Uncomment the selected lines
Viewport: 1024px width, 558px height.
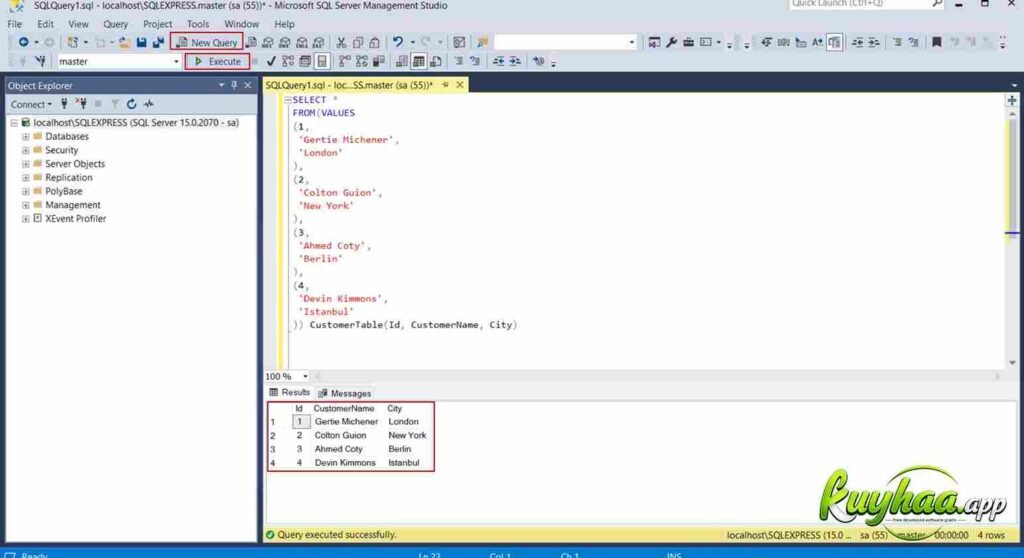(475, 61)
